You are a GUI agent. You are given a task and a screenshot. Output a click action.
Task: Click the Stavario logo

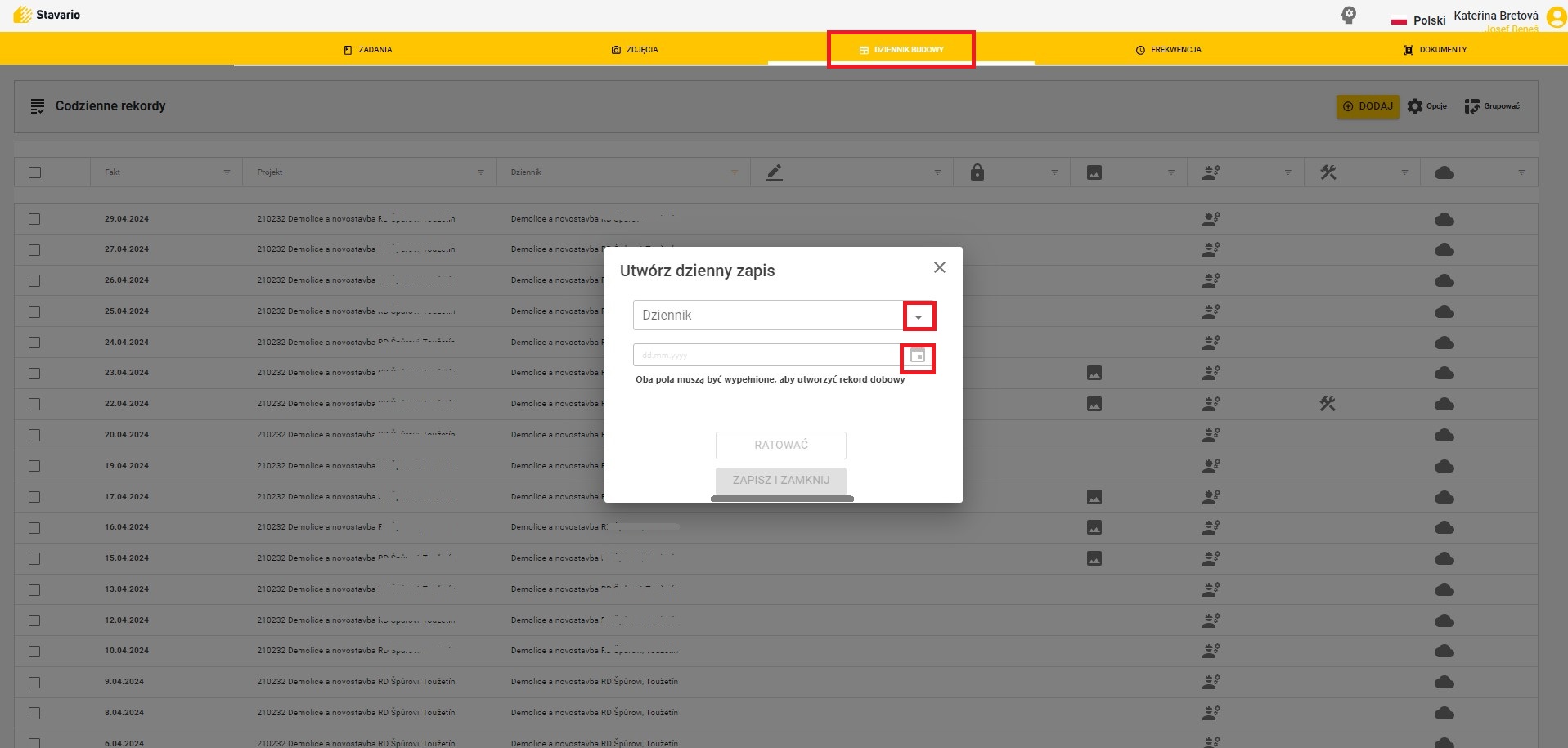47,15
